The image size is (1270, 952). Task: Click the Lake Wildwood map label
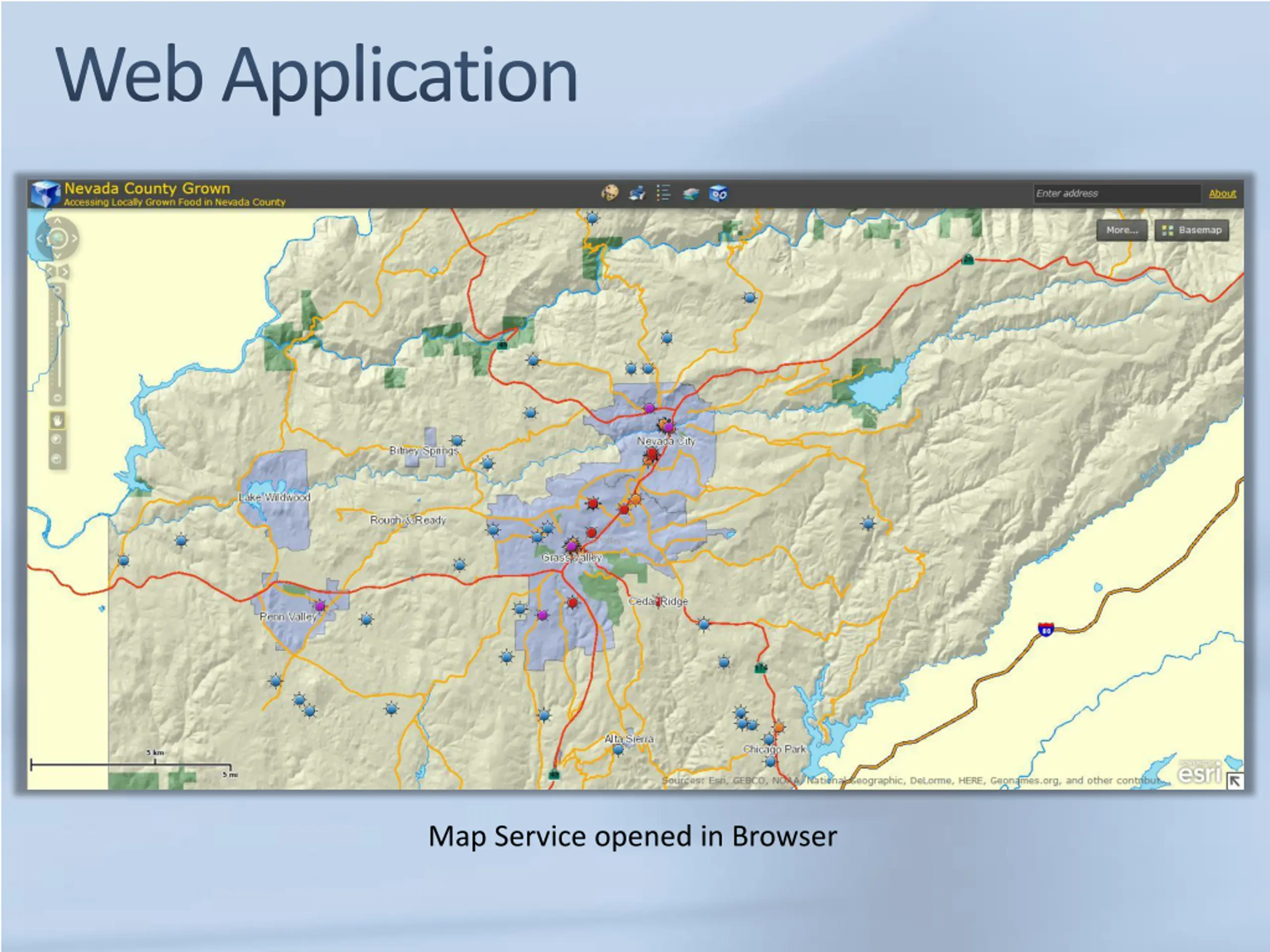tap(274, 497)
